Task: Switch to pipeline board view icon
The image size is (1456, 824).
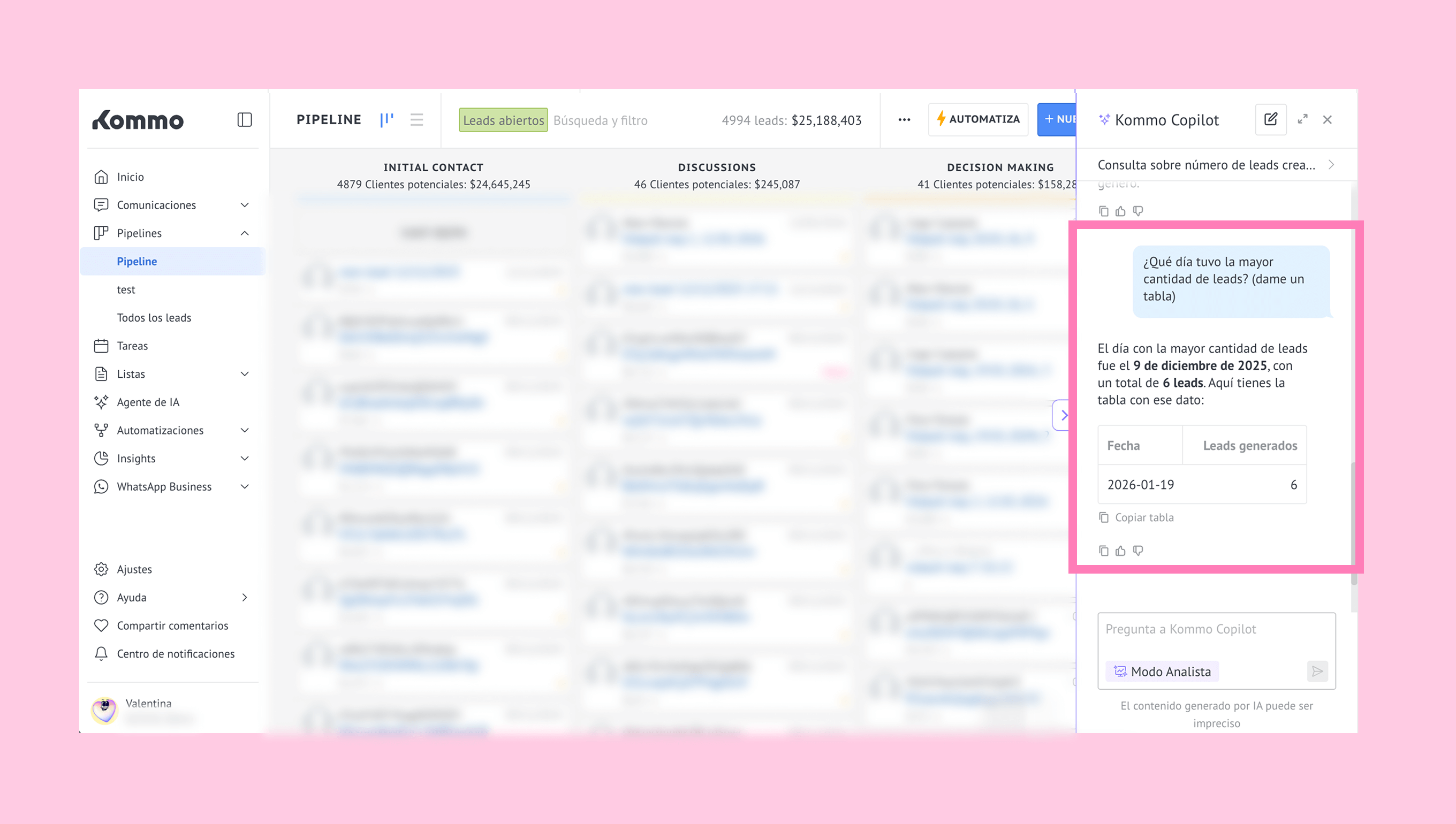Action: pyautogui.click(x=386, y=119)
